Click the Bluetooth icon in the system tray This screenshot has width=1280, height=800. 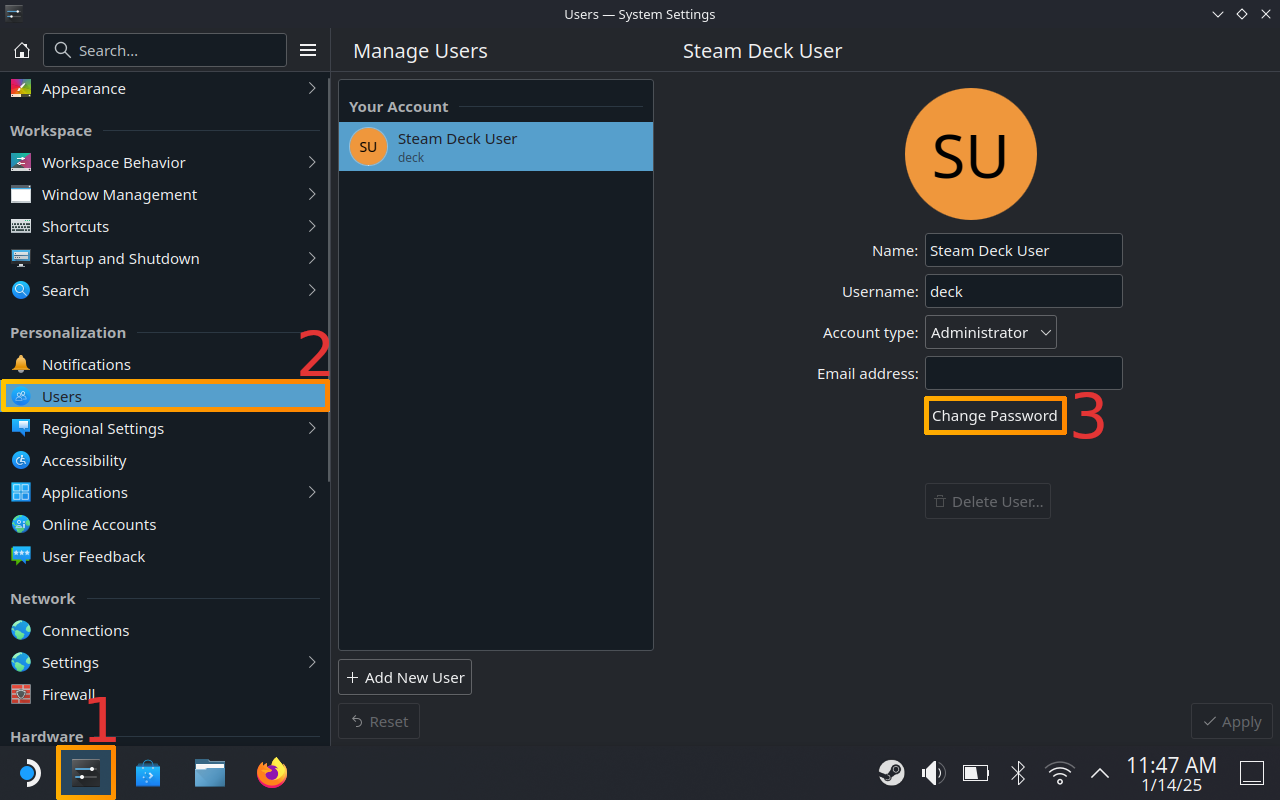tap(1017, 772)
